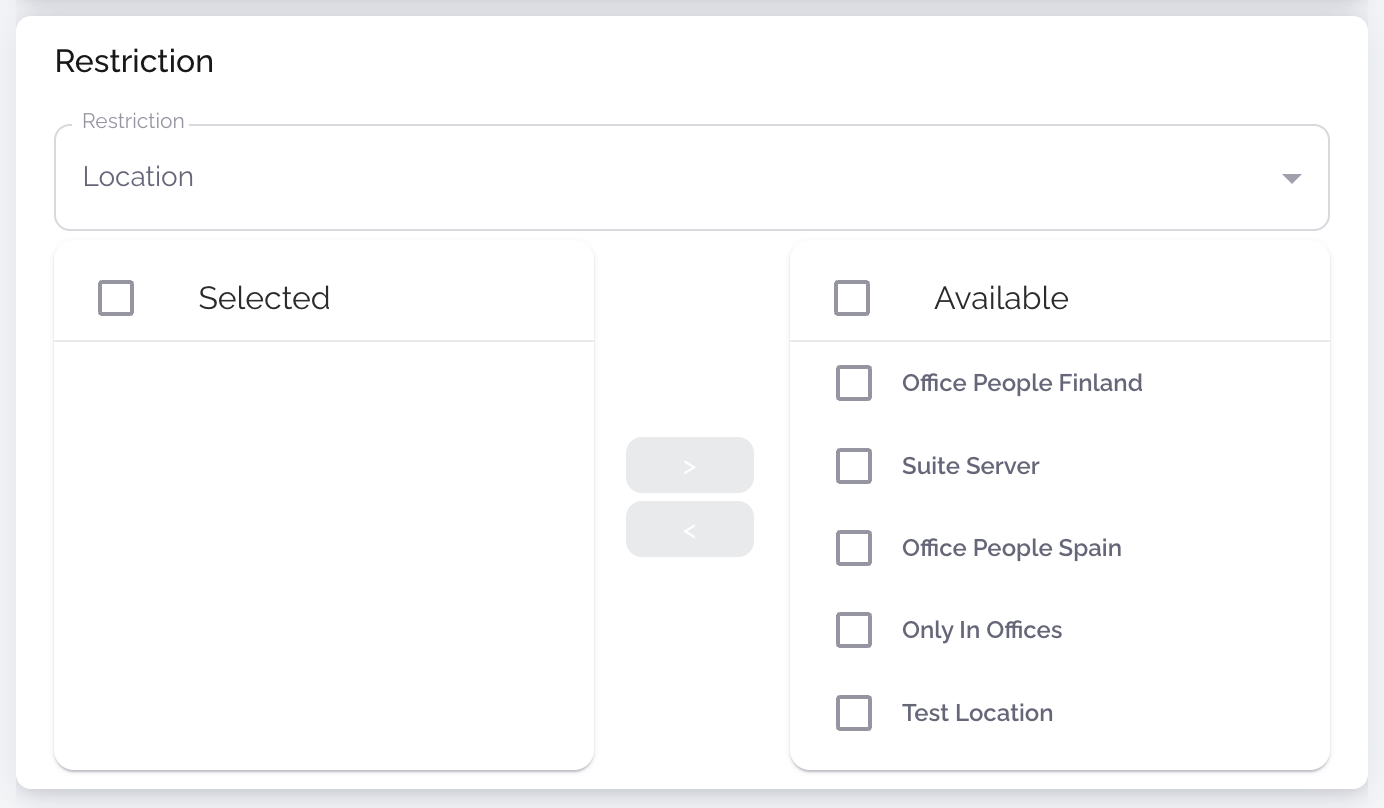
Task: Toggle the select-all checkbox for Selected list
Action: pyautogui.click(x=116, y=298)
